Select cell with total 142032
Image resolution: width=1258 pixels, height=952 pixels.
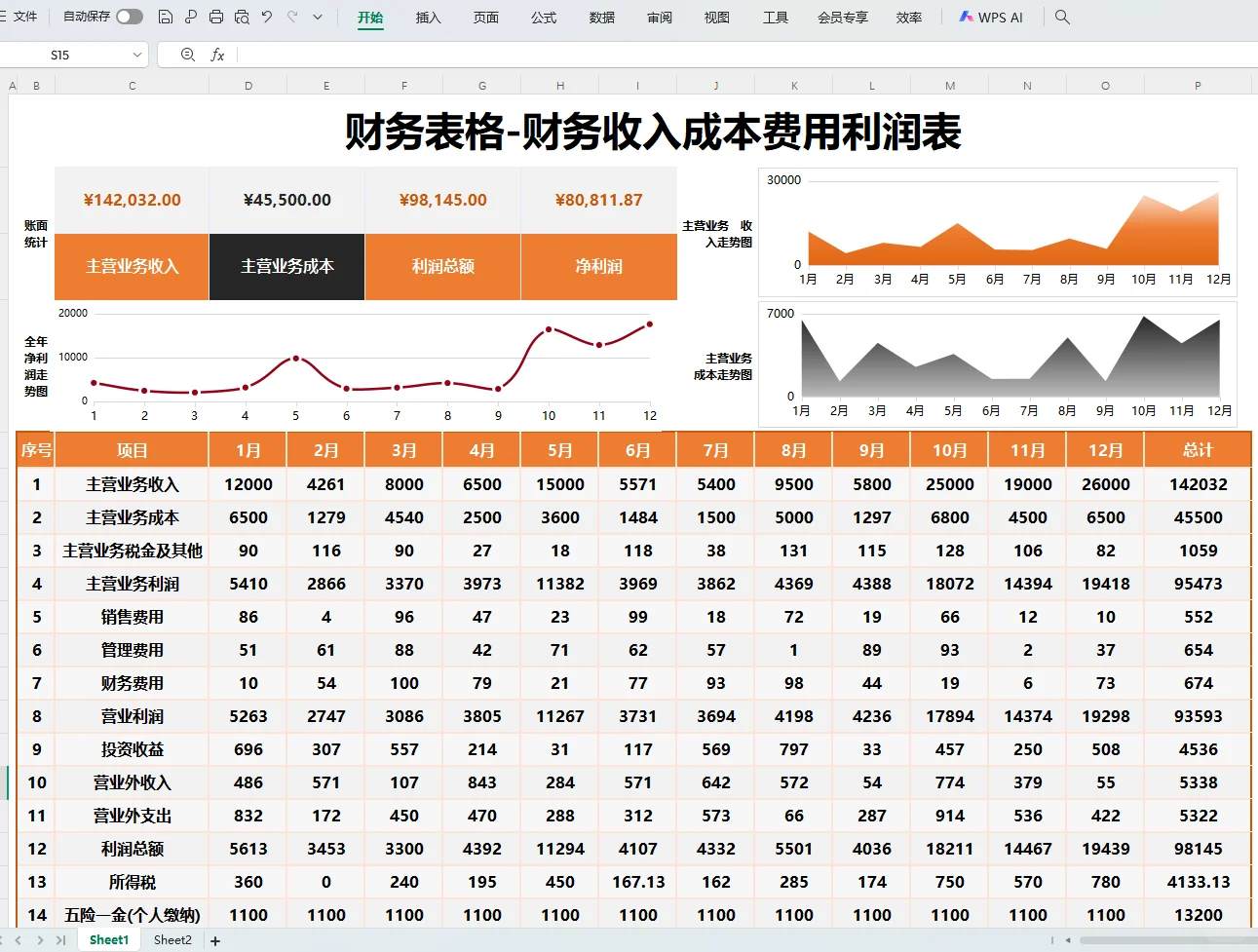1198,484
